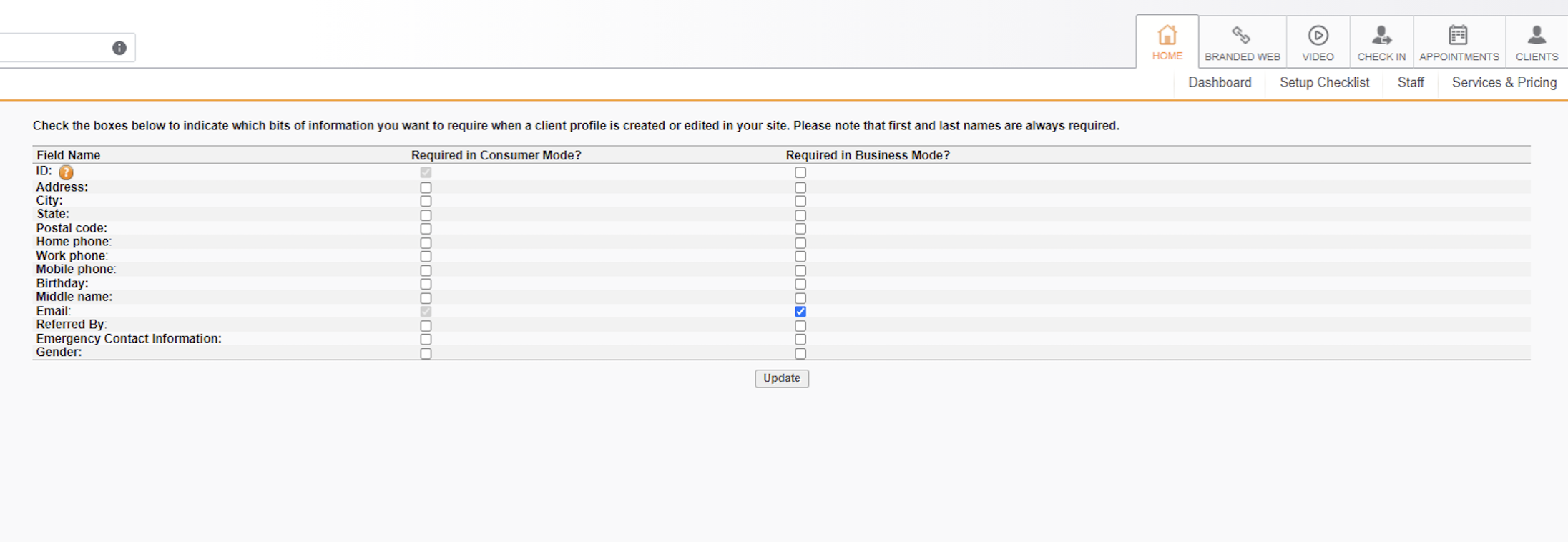Go to Staff submenu
This screenshot has width=1568, height=542.
[1411, 83]
